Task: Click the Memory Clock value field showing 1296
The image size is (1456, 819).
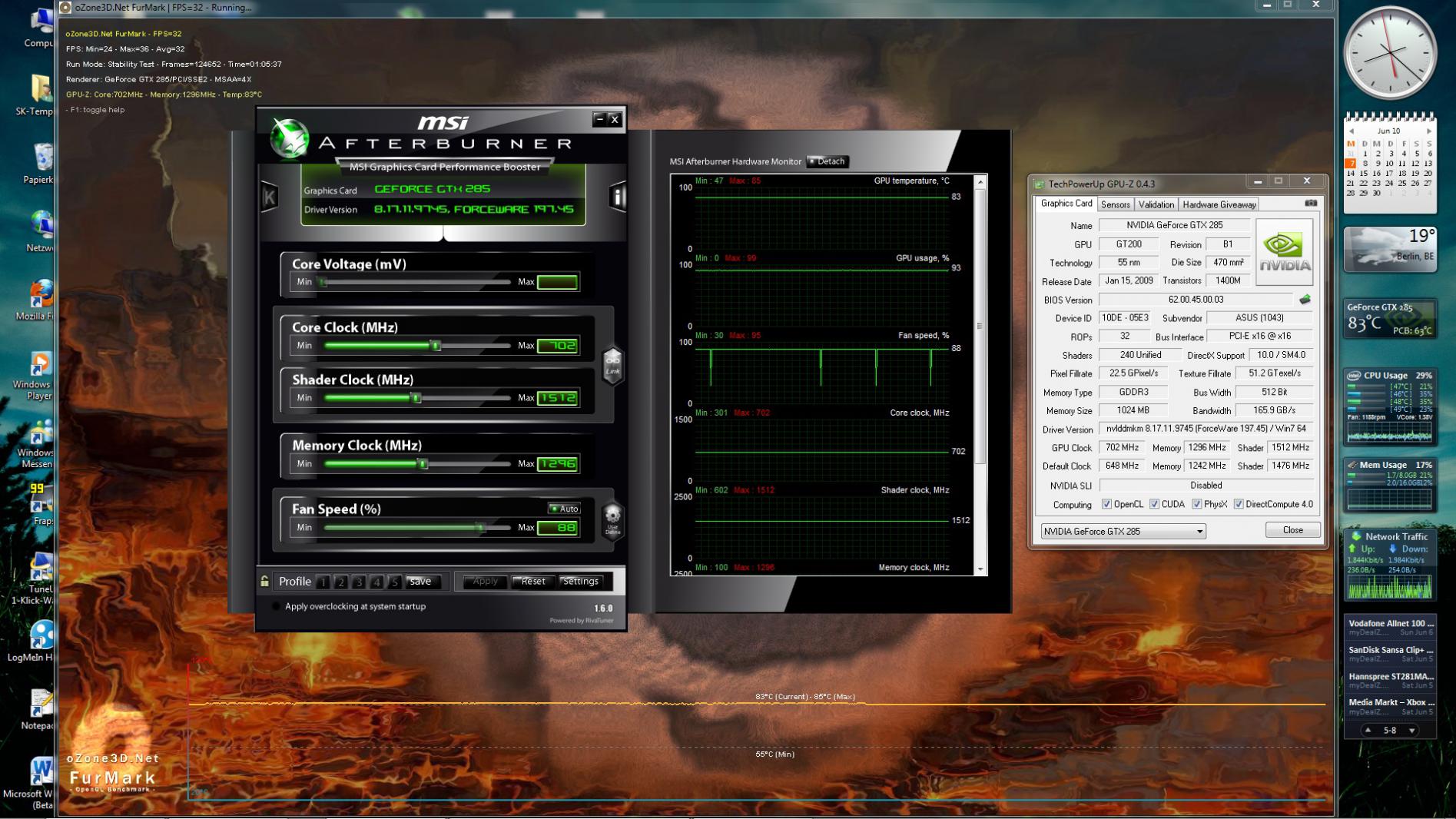Action: pyautogui.click(x=557, y=464)
